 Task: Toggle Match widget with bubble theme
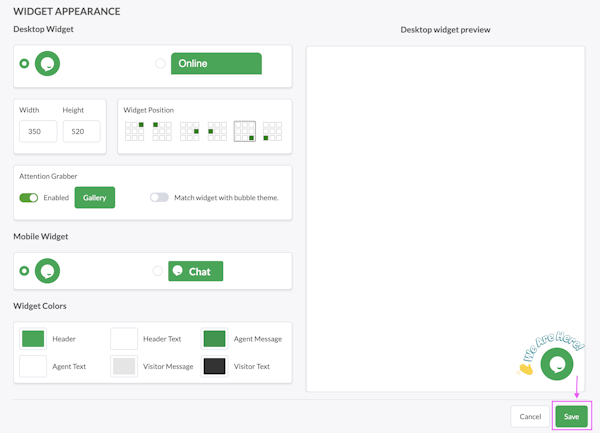click(x=159, y=198)
